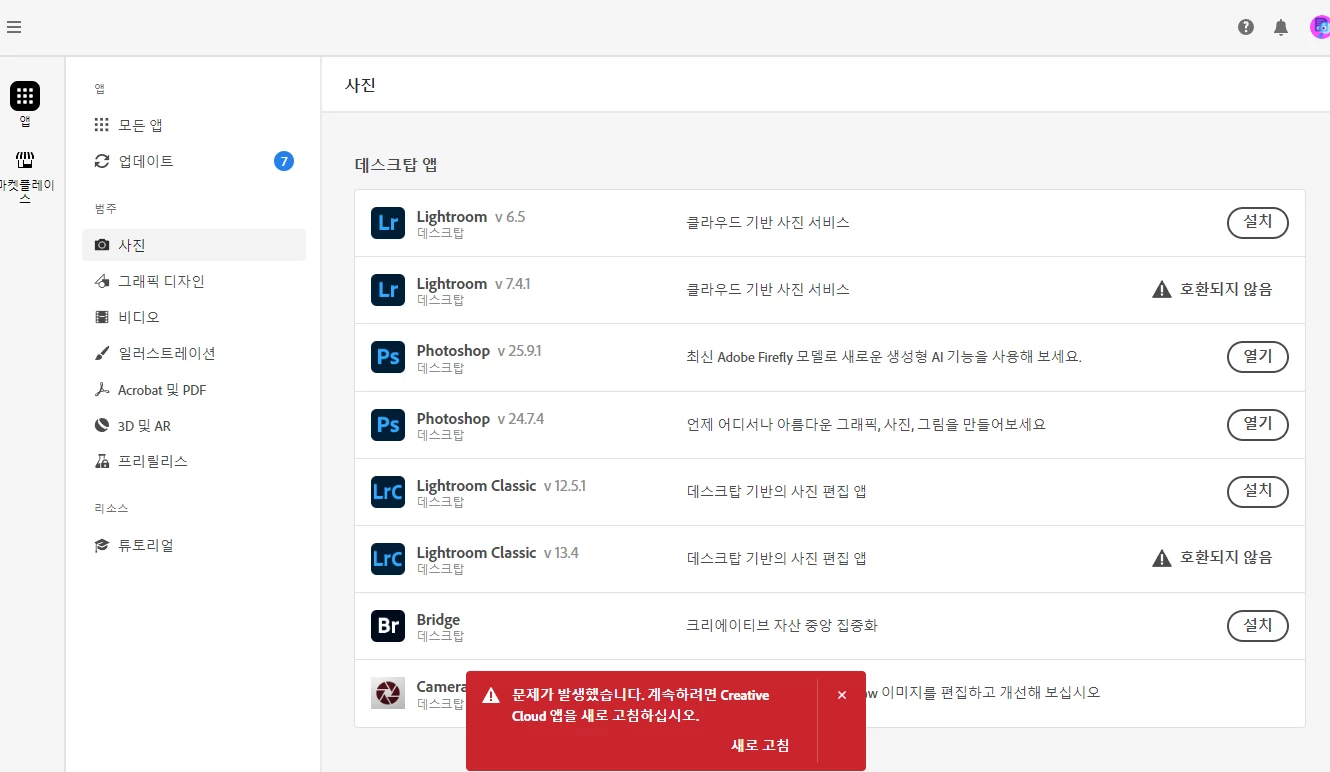Screen dimensions: 1330x772
Task: Select the Acrobat 및 PDF category
Action: tap(194, 390)
